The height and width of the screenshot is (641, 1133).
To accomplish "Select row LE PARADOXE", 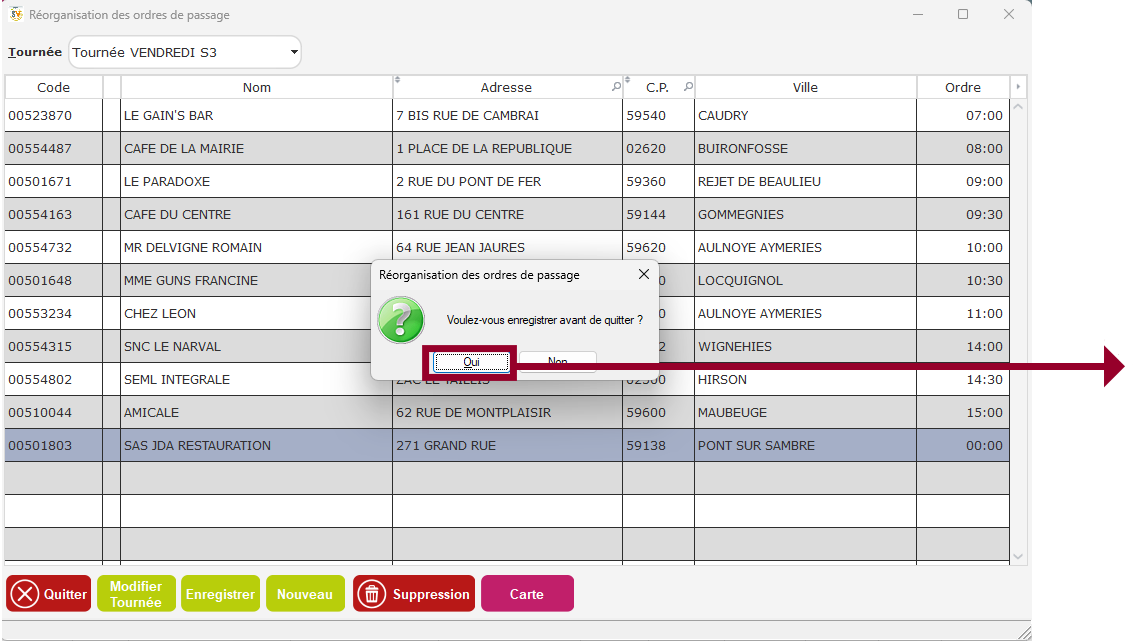I will tap(507, 181).
